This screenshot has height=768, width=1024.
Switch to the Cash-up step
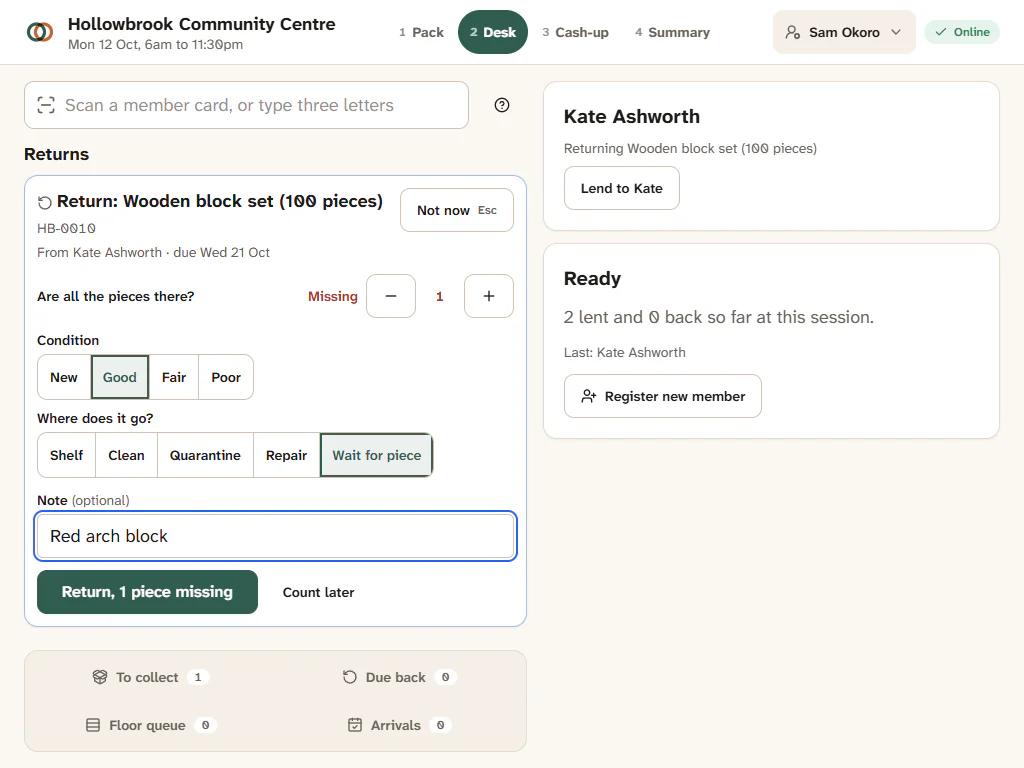575,32
